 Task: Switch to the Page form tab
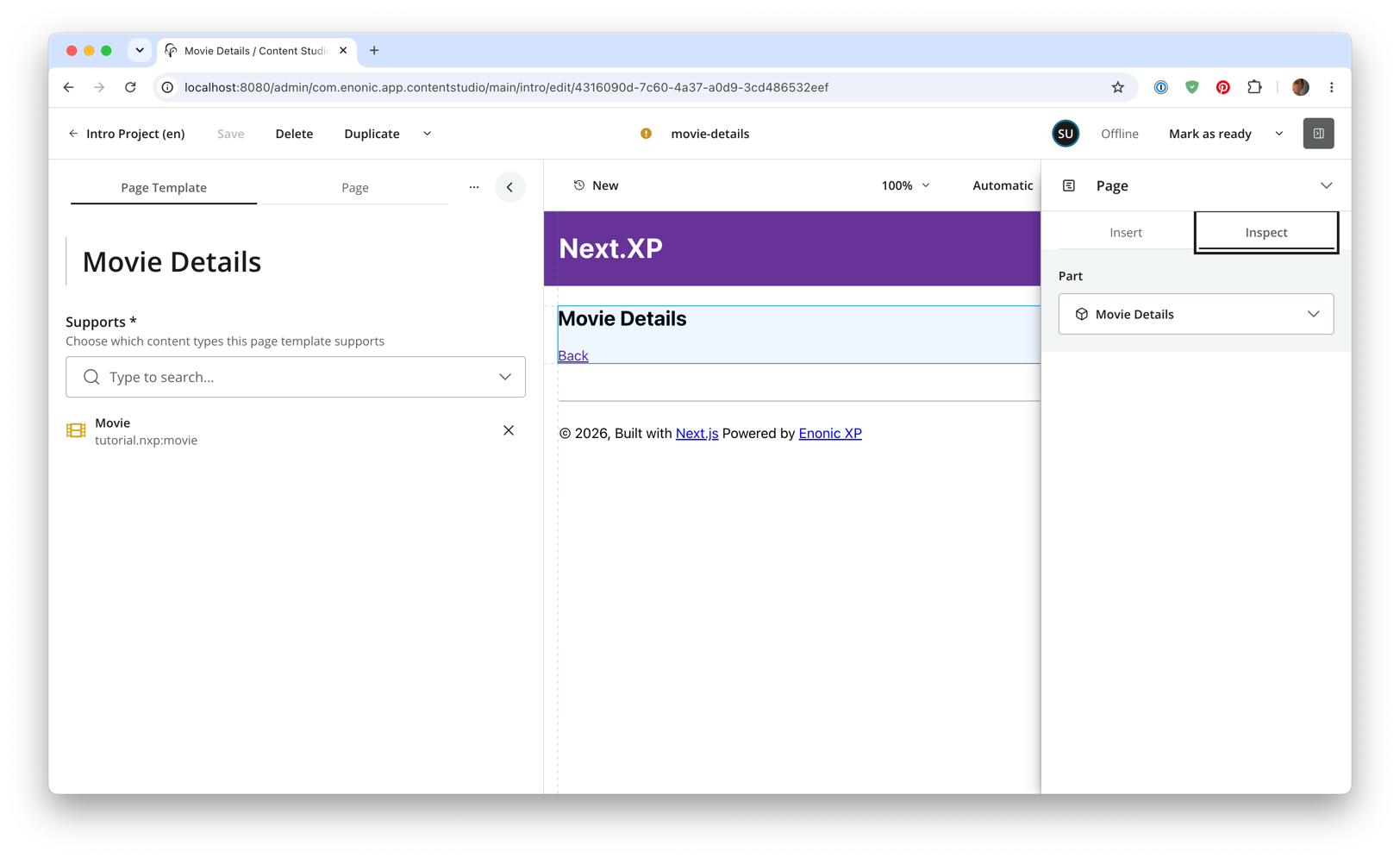(x=354, y=187)
